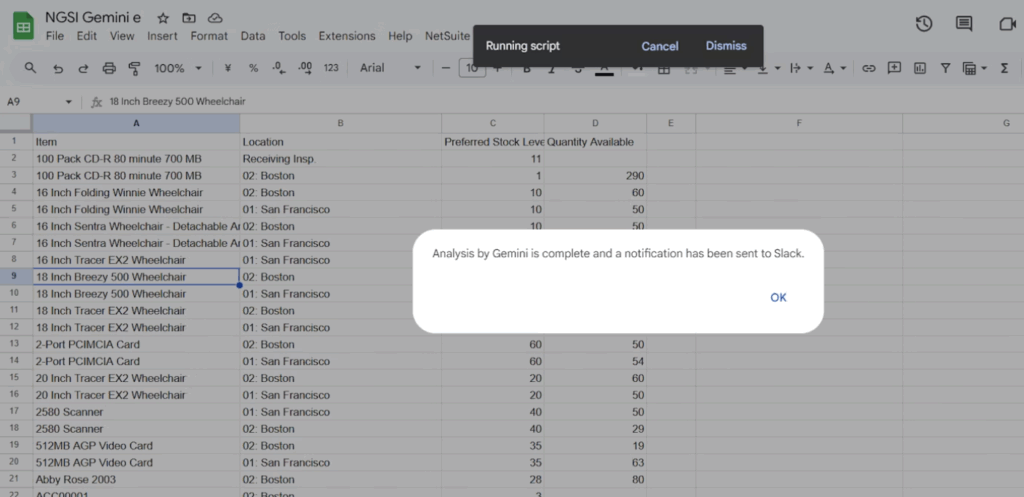Click the add comment icon
Viewport: 1024px width, 497px height.
[x=894, y=68]
